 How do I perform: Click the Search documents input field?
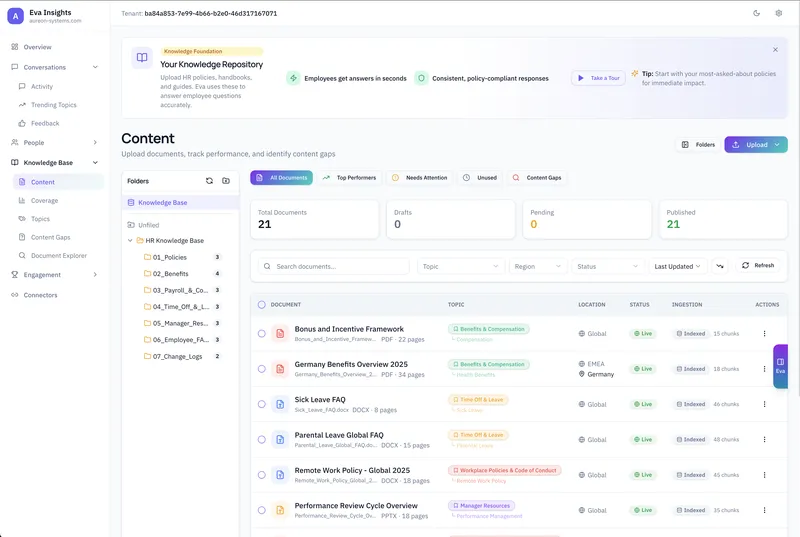(x=335, y=266)
